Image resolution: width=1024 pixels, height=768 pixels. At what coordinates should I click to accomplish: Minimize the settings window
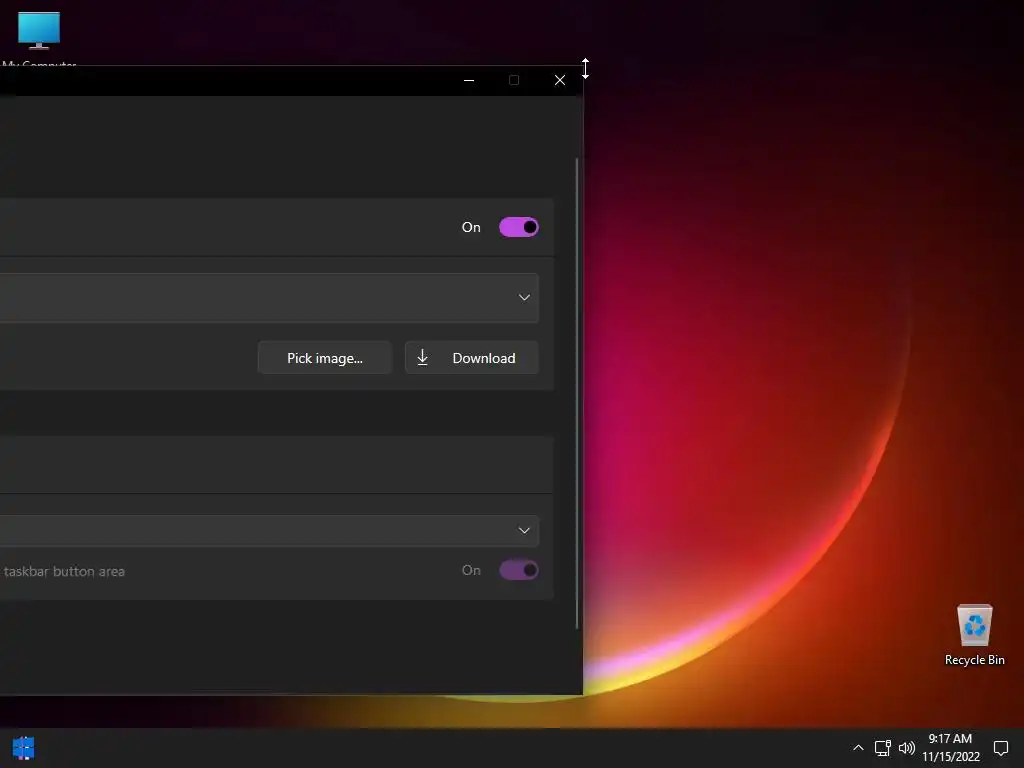[x=469, y=80]
